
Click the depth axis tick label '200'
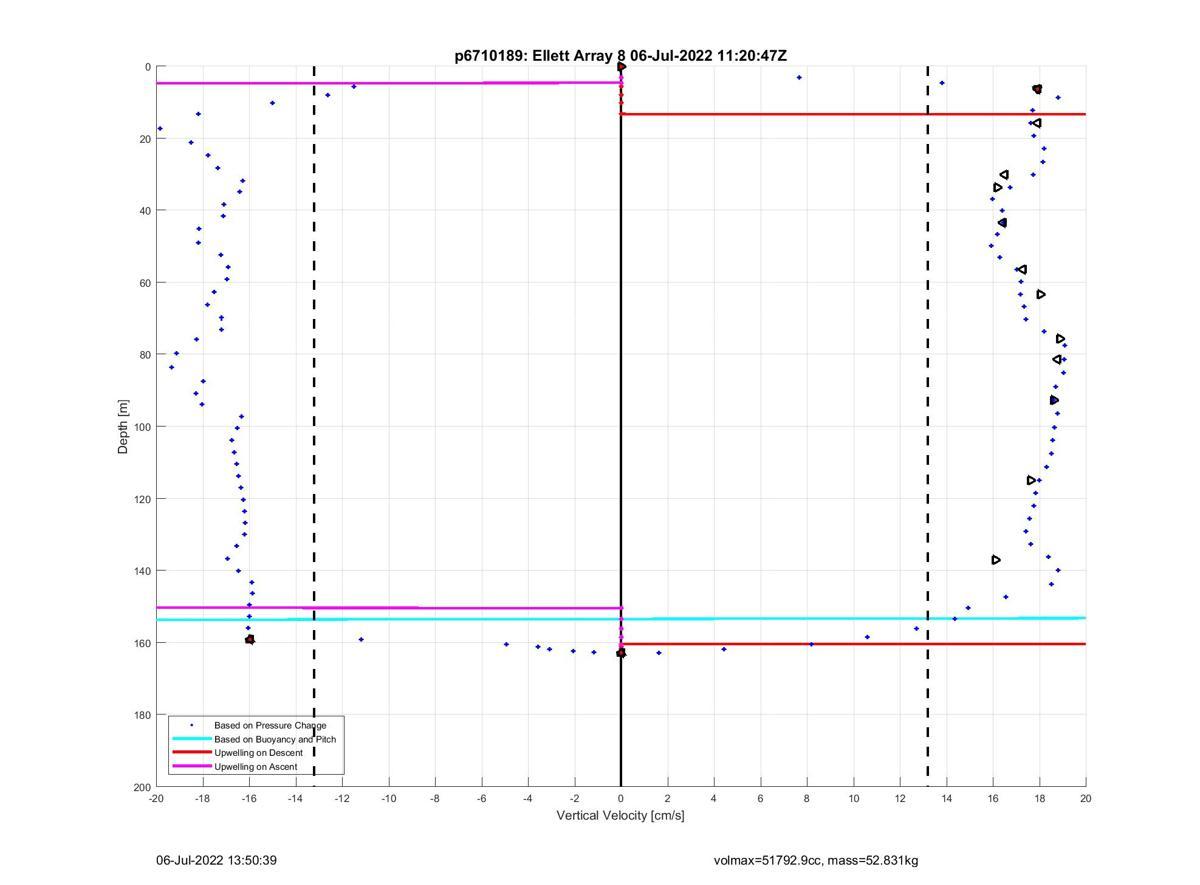coord(141,787)
